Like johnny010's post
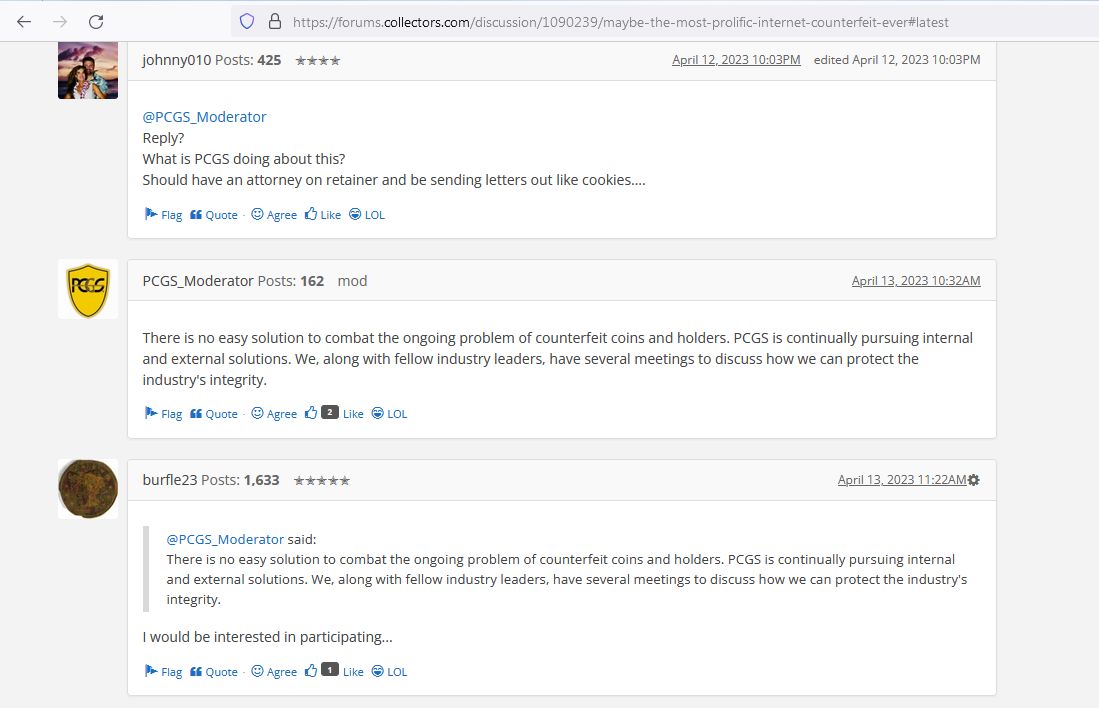The image size is (1099, 708). pos(323,215)
